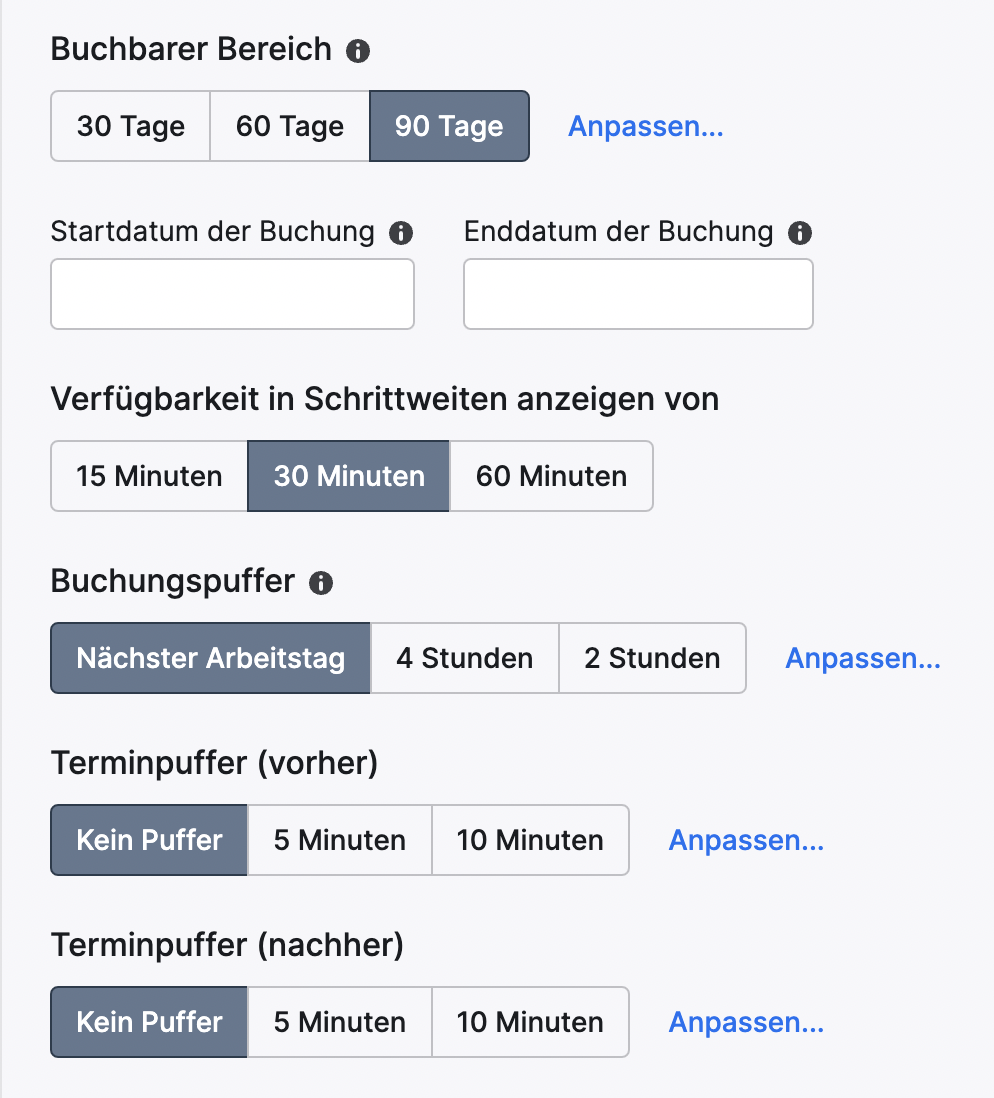Select the 90 Tage booking range
The height and width of the screenshot is (1098, 994).
coord(449,127)
